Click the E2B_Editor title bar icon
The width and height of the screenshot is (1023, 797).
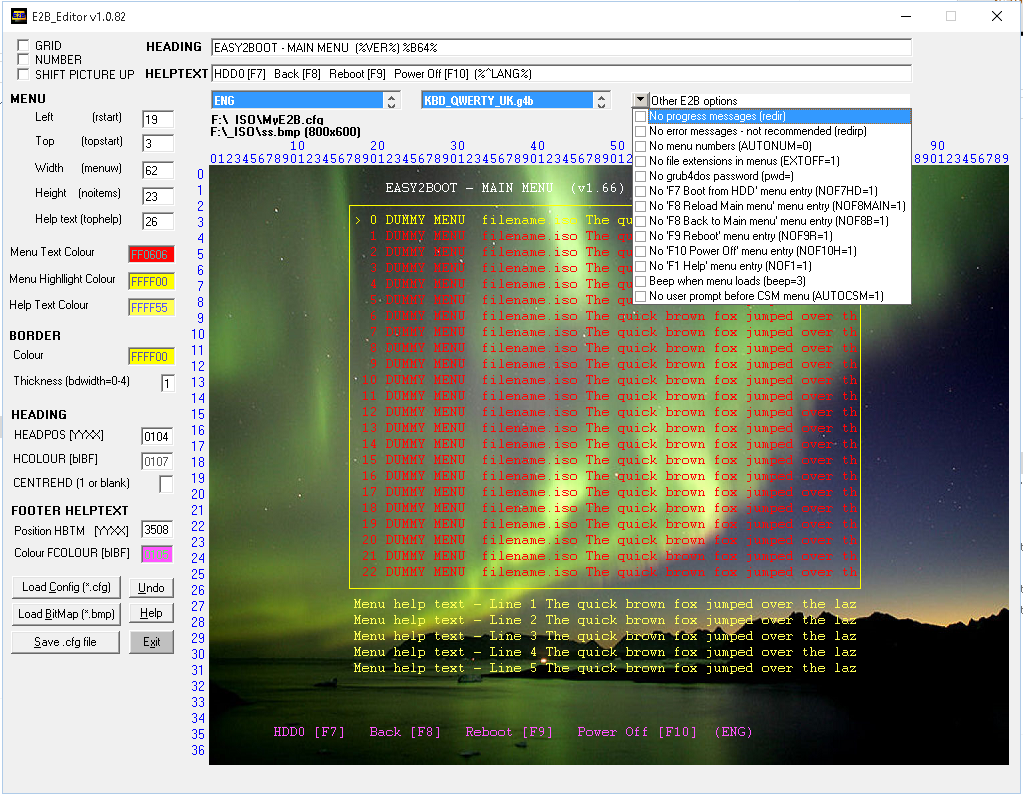pos(19,16)
